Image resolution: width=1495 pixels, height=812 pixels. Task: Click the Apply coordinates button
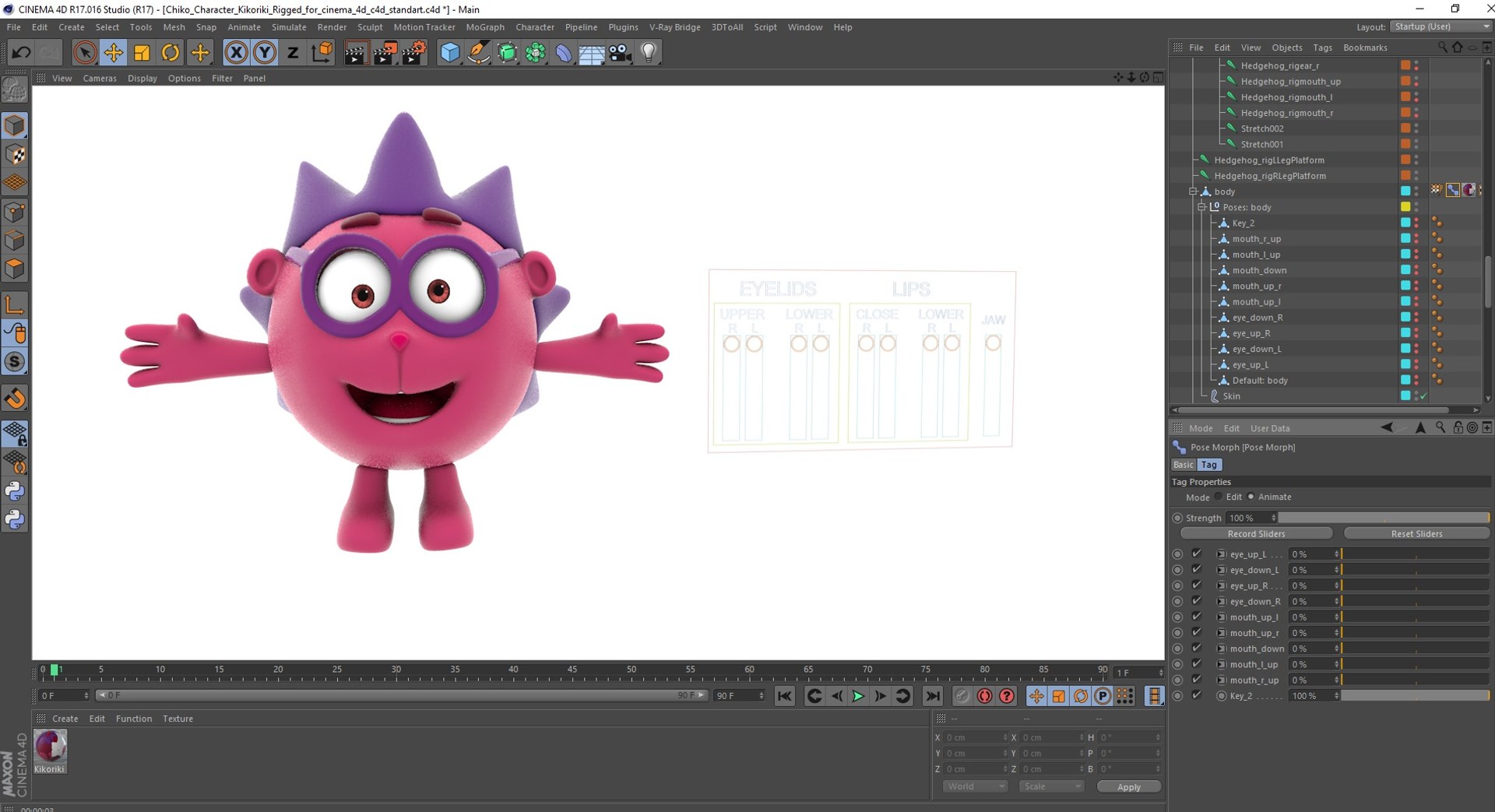tap(1128, 787)
